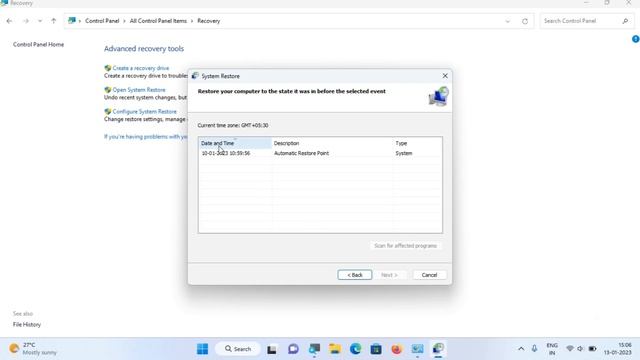Click the forward navigation arrow
This screenshot has height=360, width=640.
[x=26, y=21]
